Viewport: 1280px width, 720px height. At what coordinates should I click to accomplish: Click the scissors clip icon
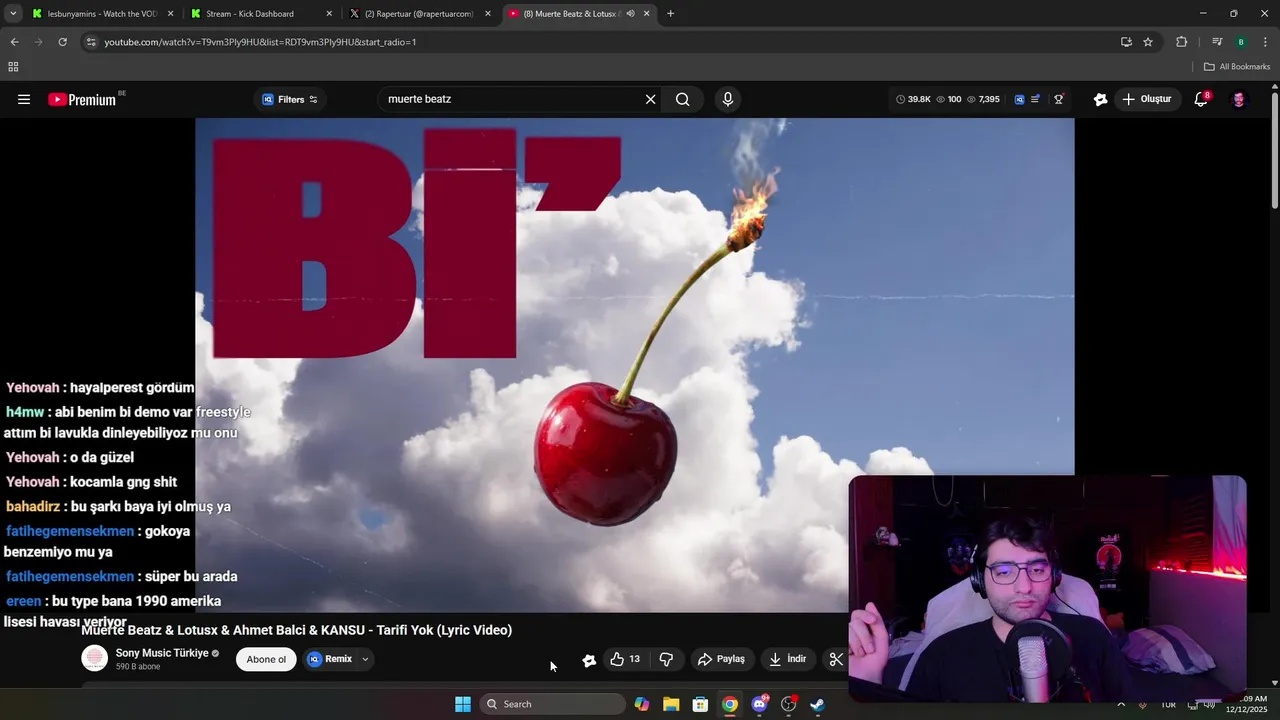(836, 659)
